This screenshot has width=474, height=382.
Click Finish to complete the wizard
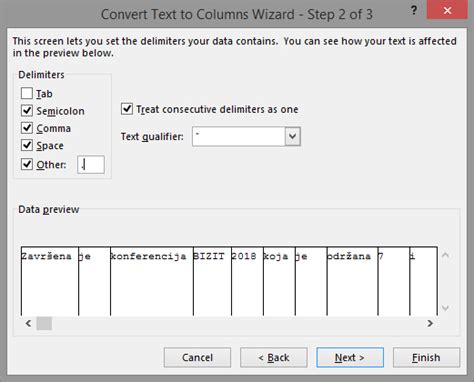(426, 358)
